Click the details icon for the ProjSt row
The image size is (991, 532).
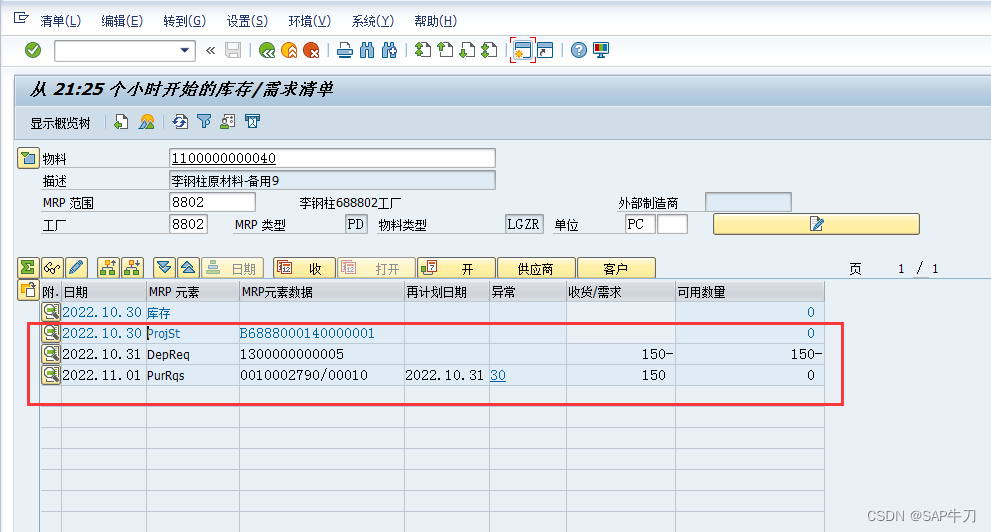click(x=51, y=333)
